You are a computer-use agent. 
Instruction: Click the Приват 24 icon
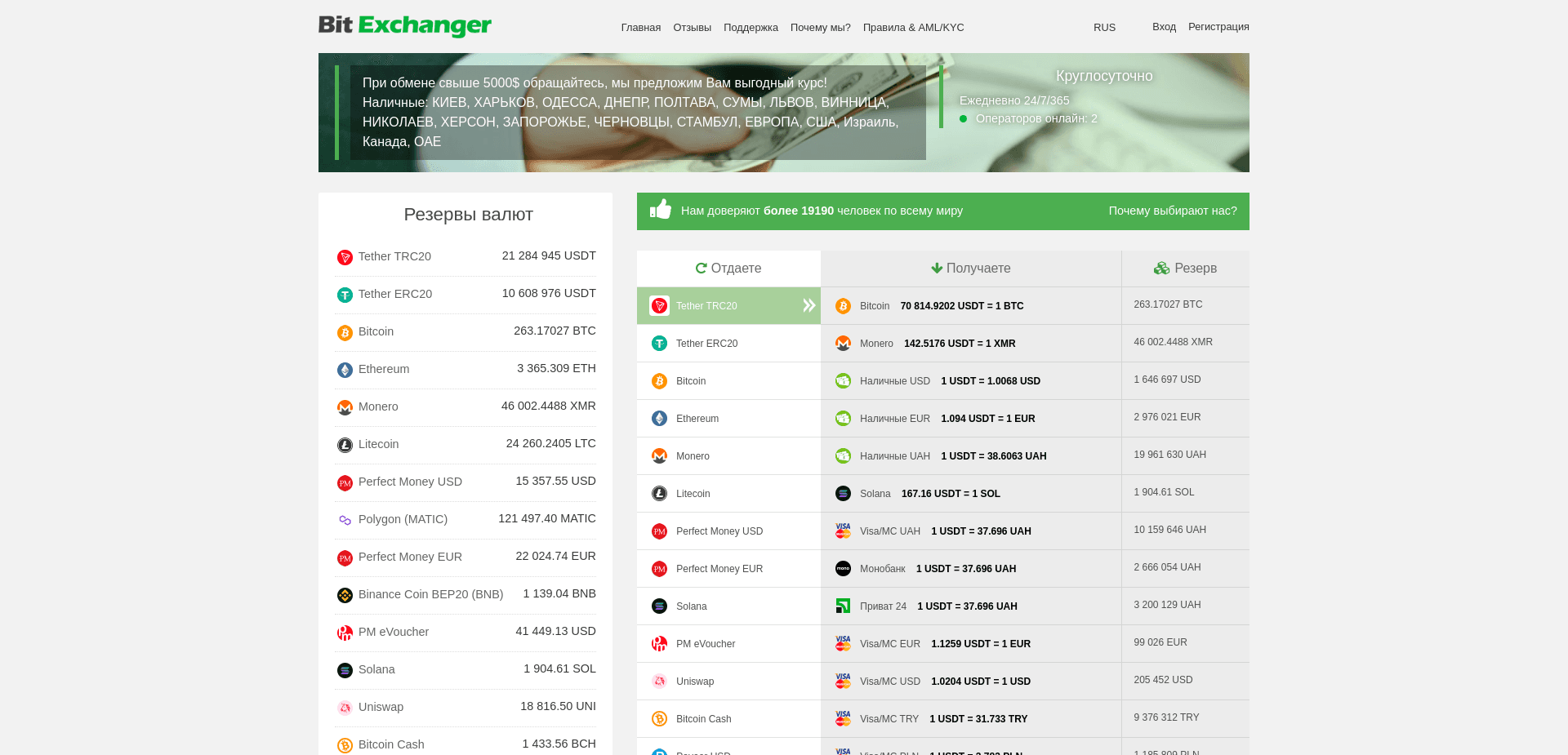click(843, 606)
